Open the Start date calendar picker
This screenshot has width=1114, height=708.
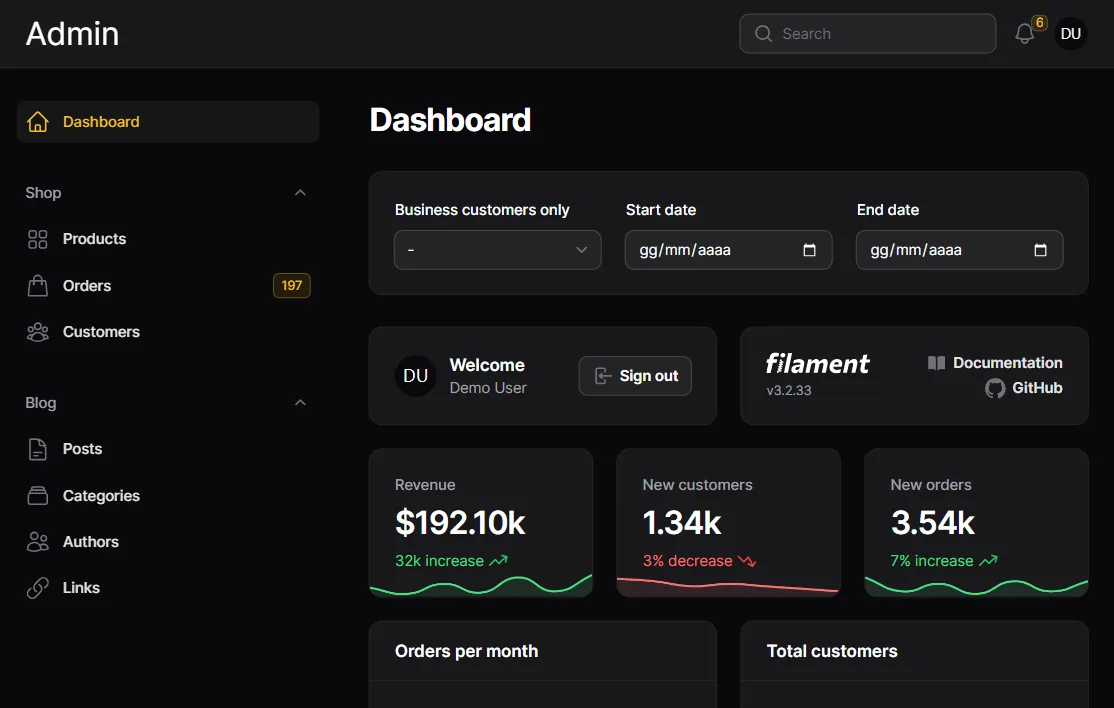809,250
